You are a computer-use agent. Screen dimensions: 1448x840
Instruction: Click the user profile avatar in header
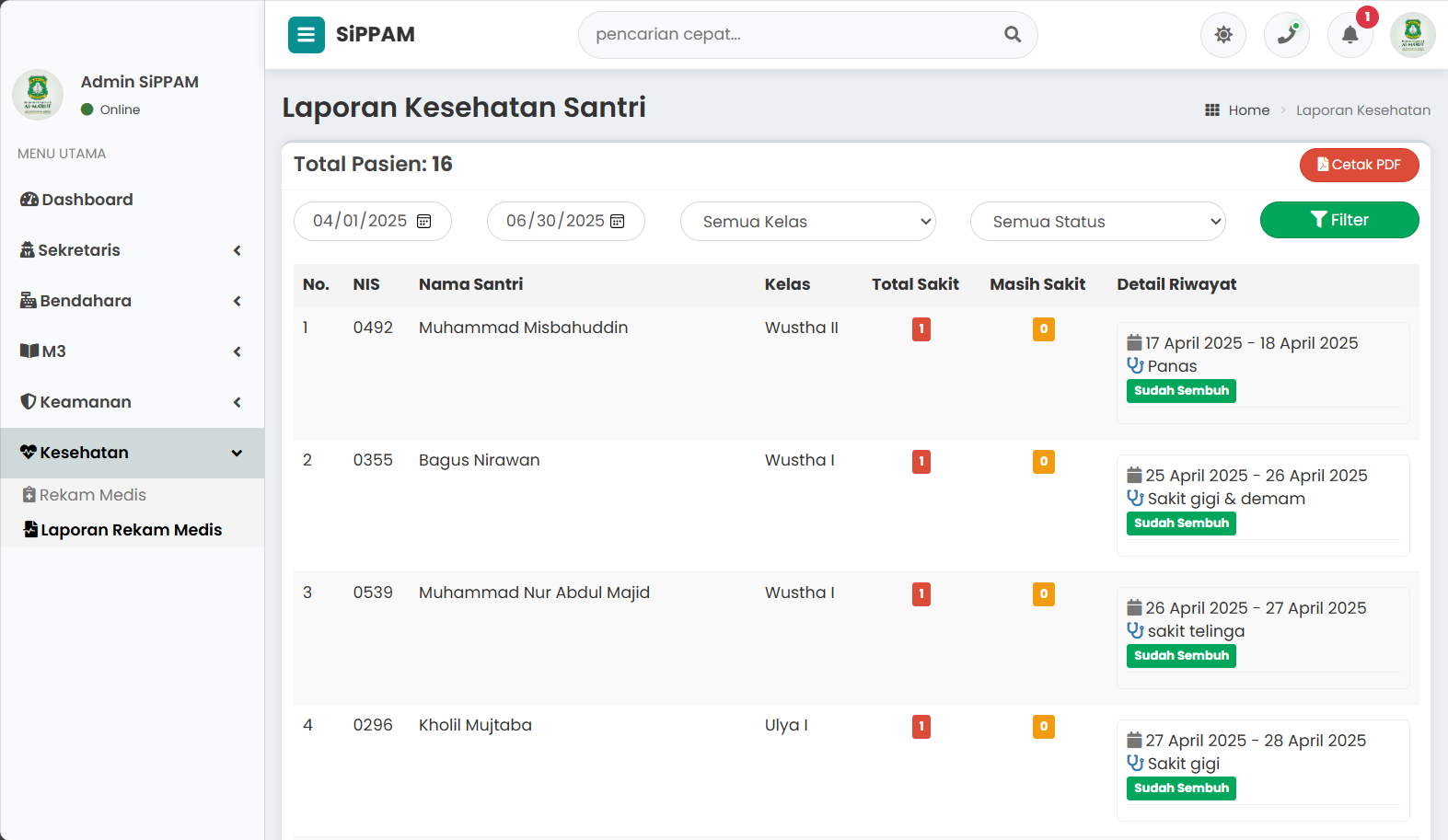[x=1412, y=35]
